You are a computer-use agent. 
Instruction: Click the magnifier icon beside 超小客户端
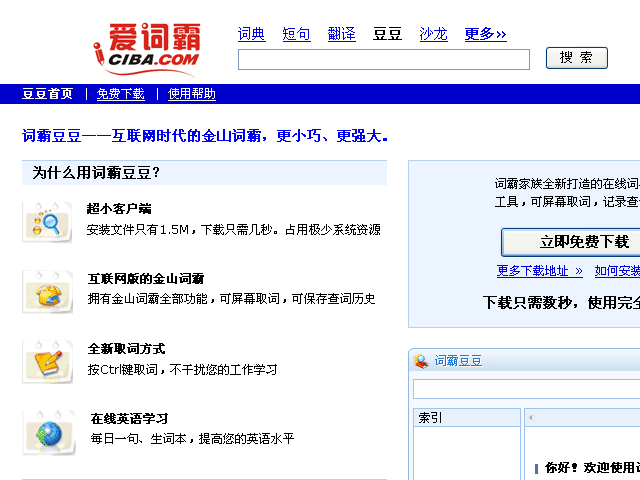47,222
